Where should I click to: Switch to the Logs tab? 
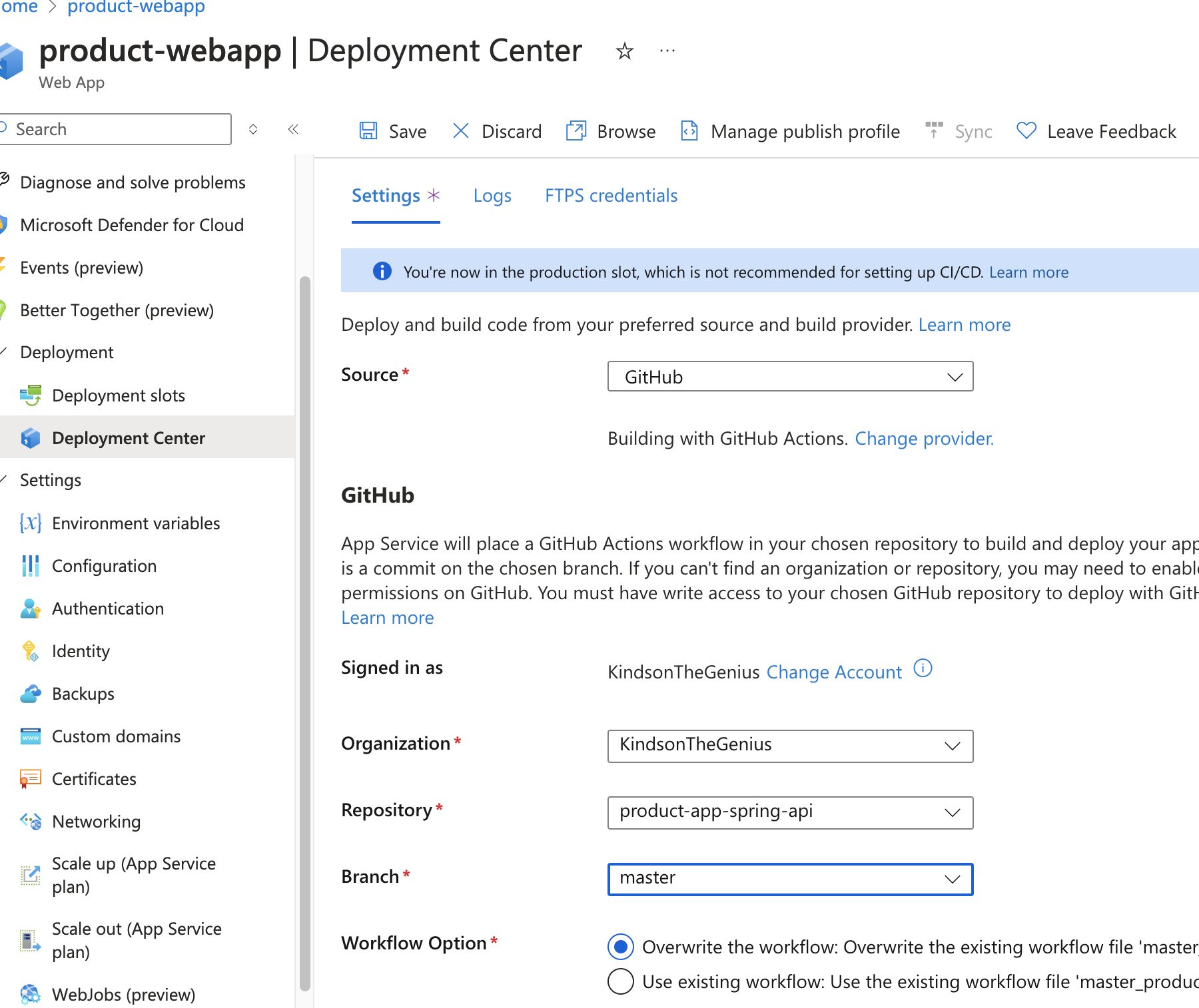(x=492, y=196)
